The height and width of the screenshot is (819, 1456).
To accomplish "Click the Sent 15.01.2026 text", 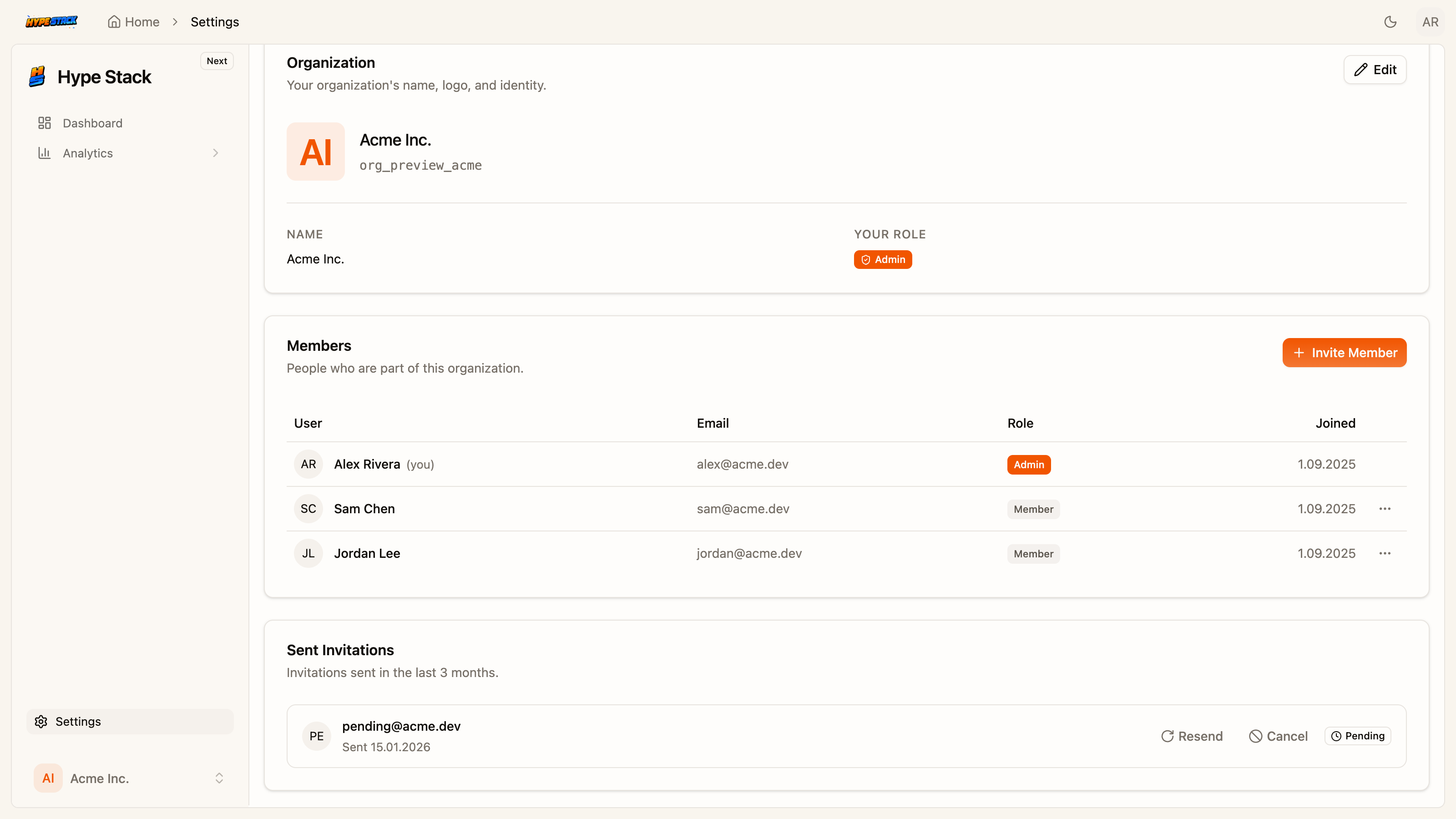I will coord(386,747).
